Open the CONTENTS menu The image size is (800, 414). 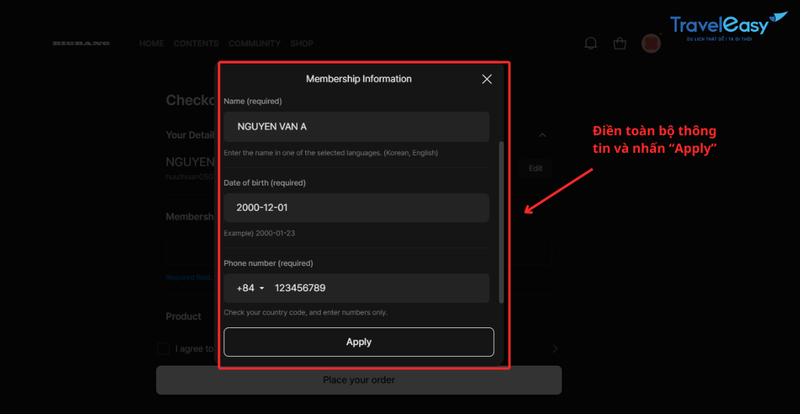(196, 43)
